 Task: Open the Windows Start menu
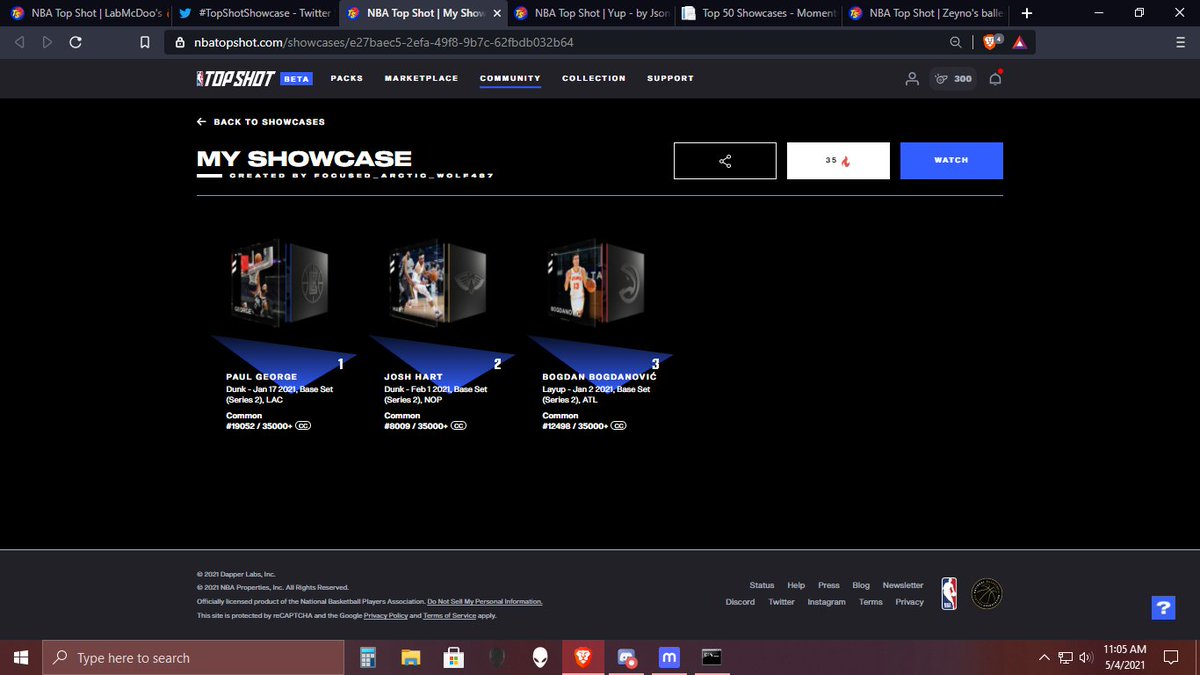(x=21, y=657)
